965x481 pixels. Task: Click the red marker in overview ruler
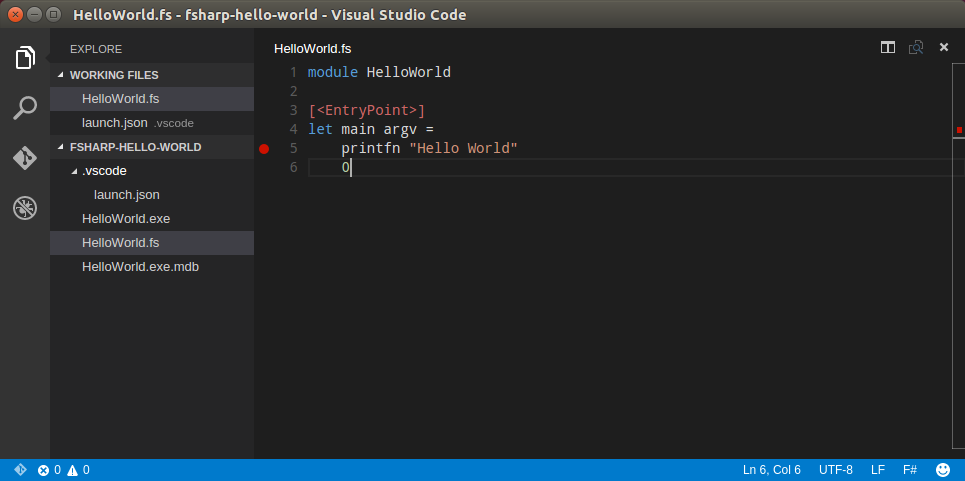pyautogui.click(x=959, y=130)
